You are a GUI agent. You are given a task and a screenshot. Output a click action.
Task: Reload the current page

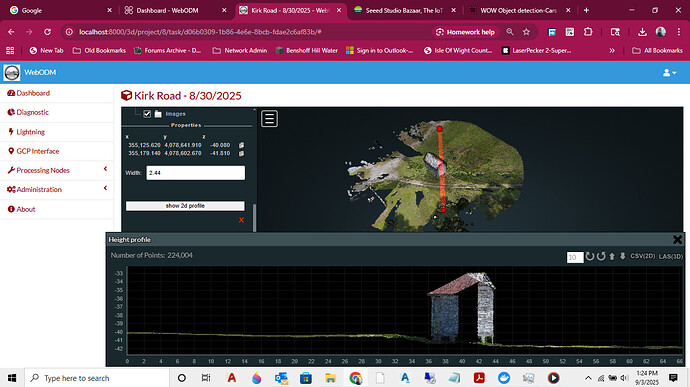47,32
